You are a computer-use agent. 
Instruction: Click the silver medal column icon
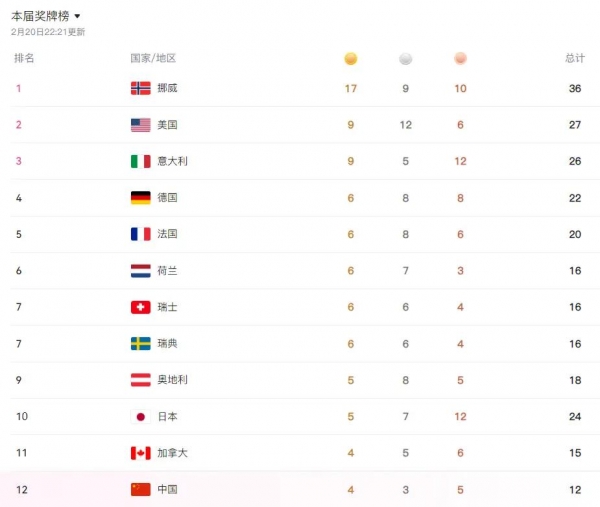pyautogui.click(x=405, y=59)
